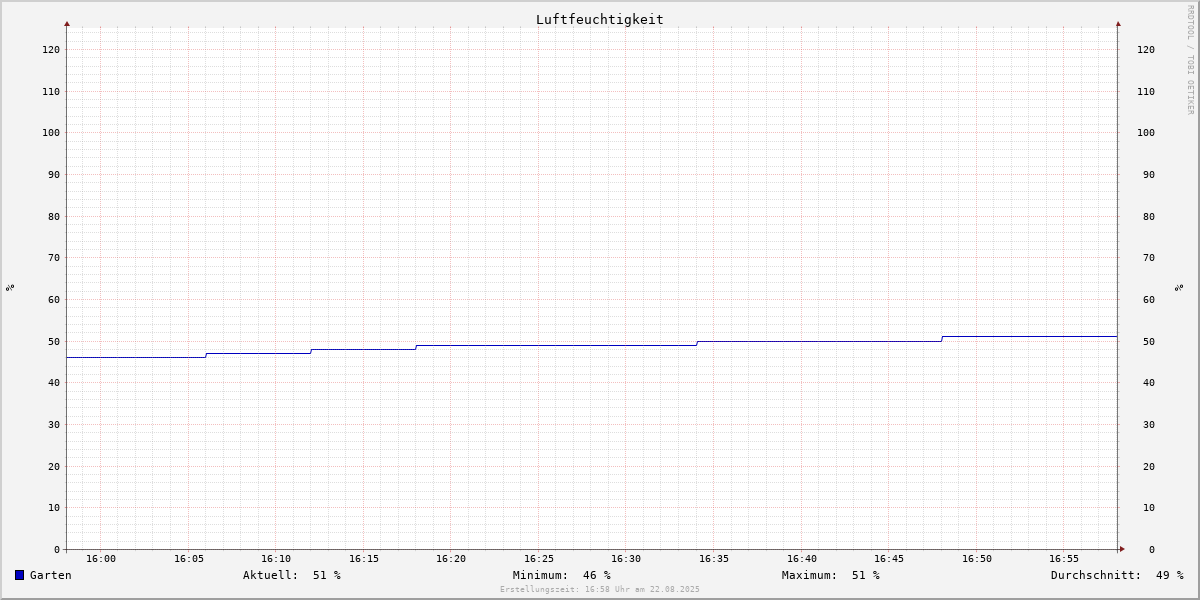
Task: Click the left axis 120 label
Action: pyautogui.click(x=51, y=49)
